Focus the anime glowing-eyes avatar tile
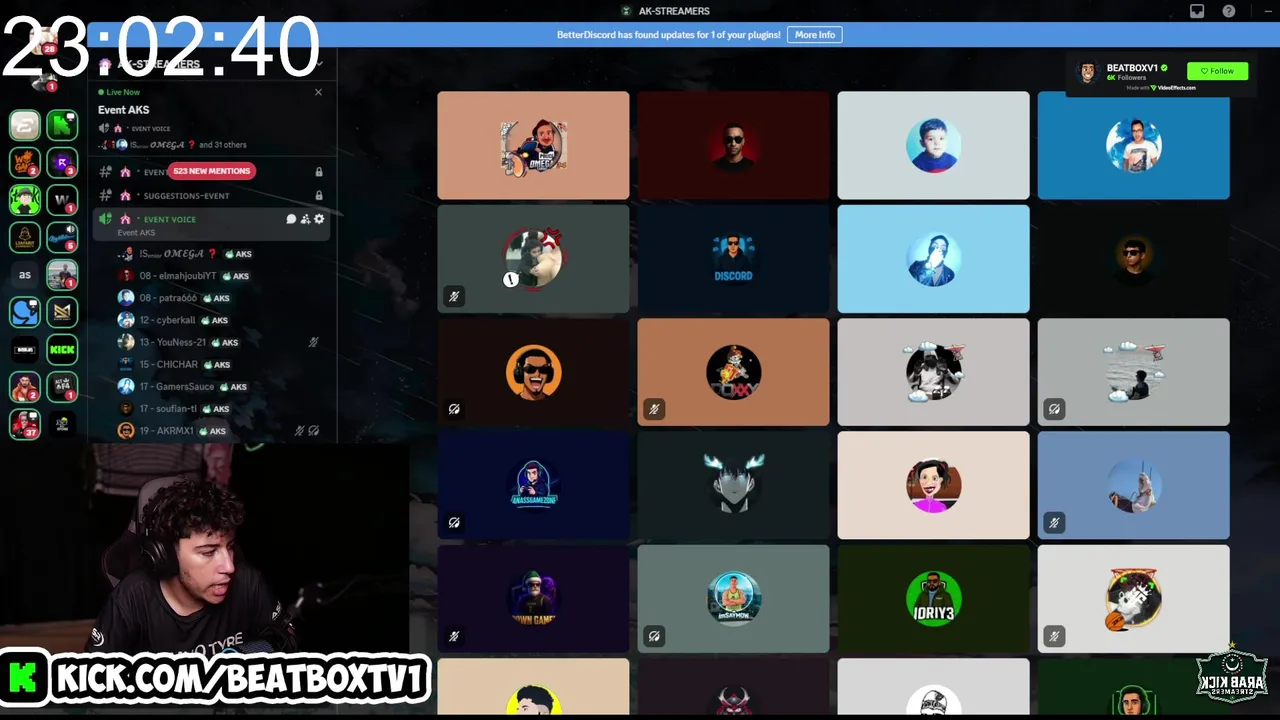The height and width of the screenshot is (720, 1280). coord(733,485)
